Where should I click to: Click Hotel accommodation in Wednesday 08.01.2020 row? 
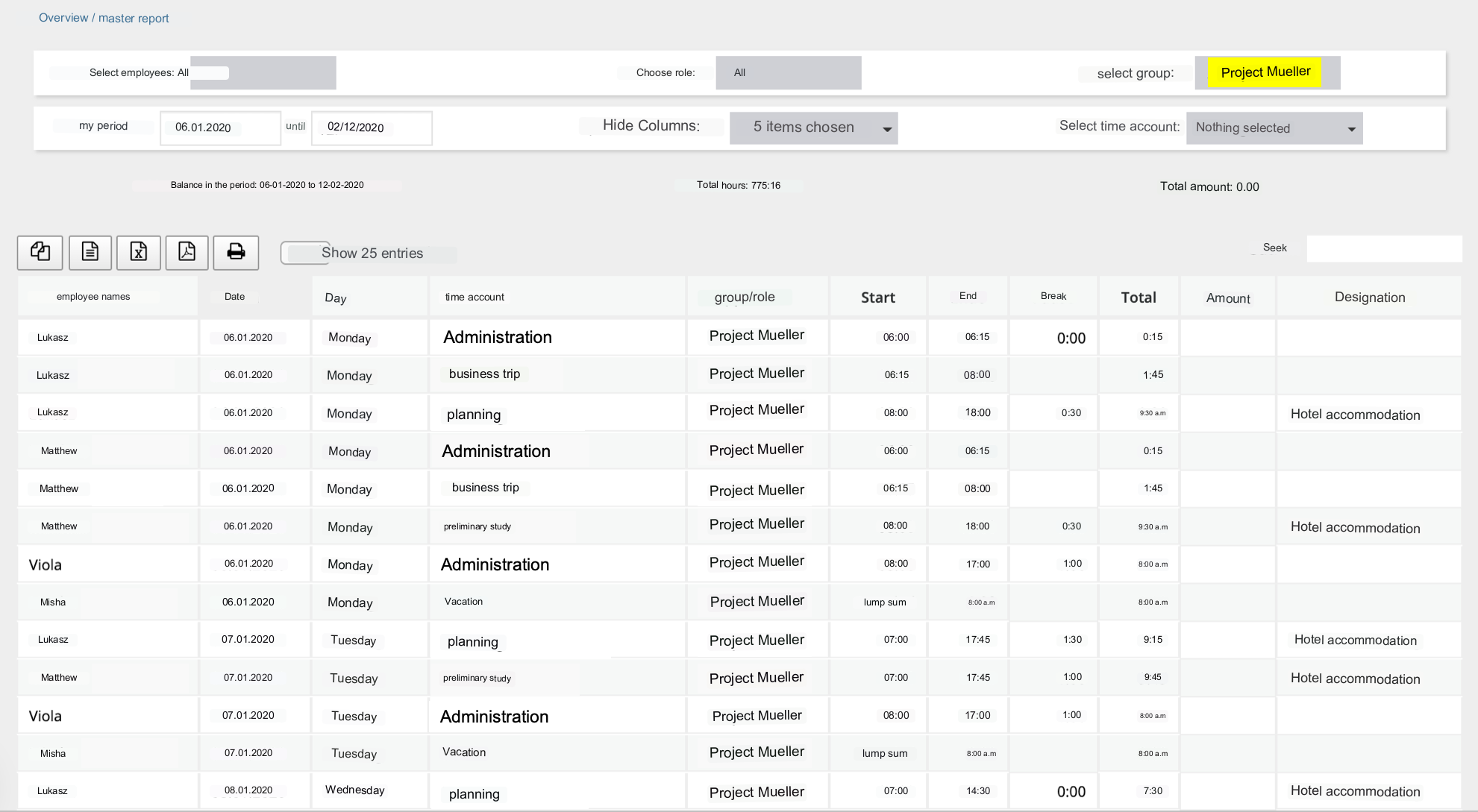pos(1356,791)
